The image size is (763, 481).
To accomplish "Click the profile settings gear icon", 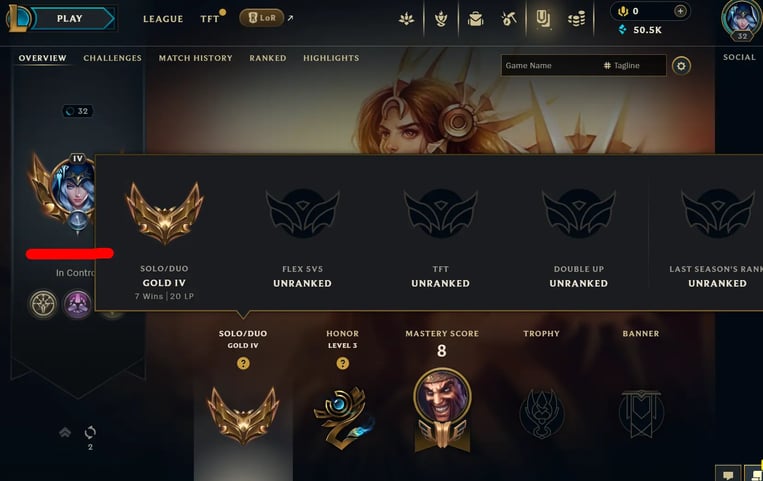I will [x=681, y=66].
